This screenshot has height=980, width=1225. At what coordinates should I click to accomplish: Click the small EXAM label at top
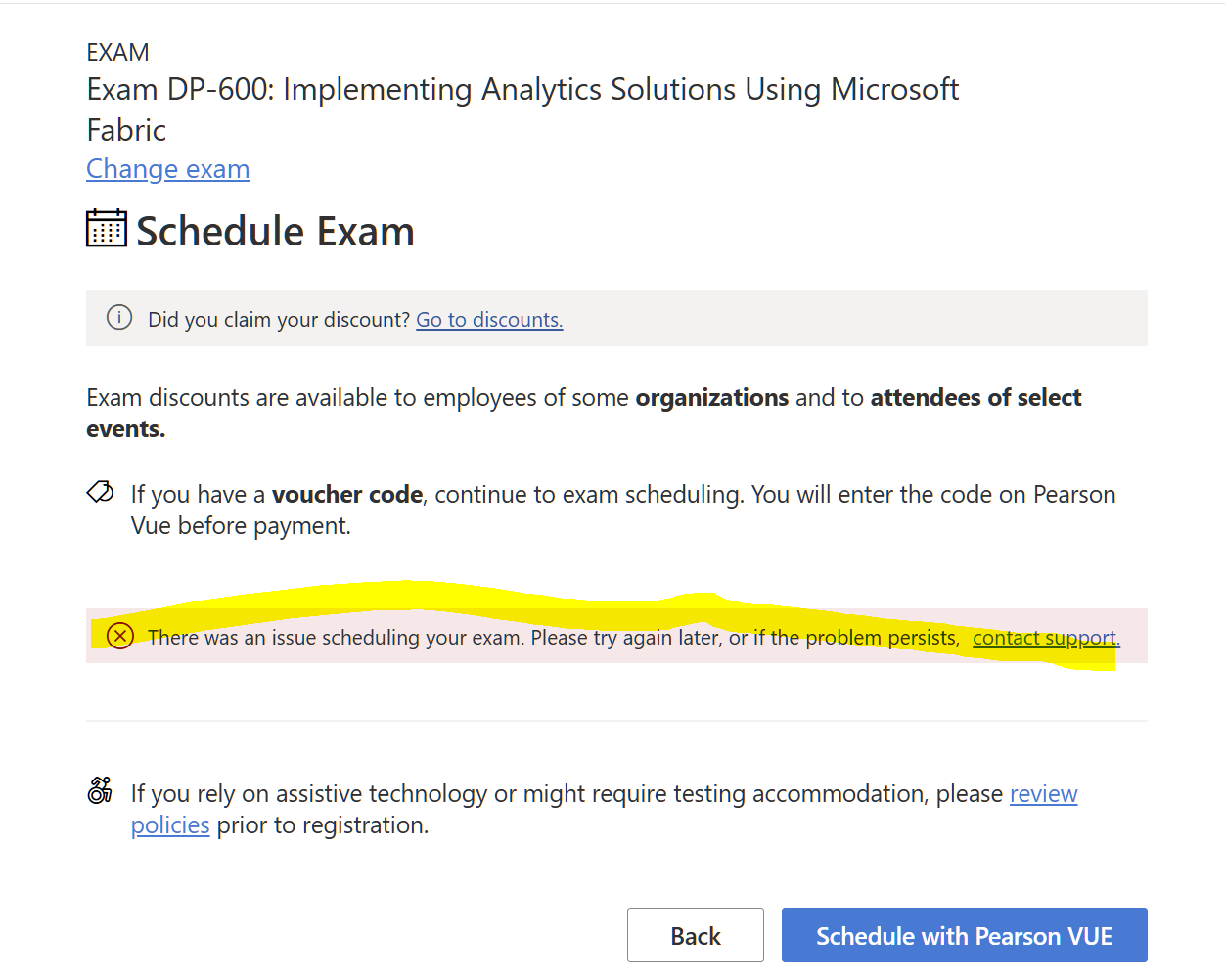coord(117,52)
